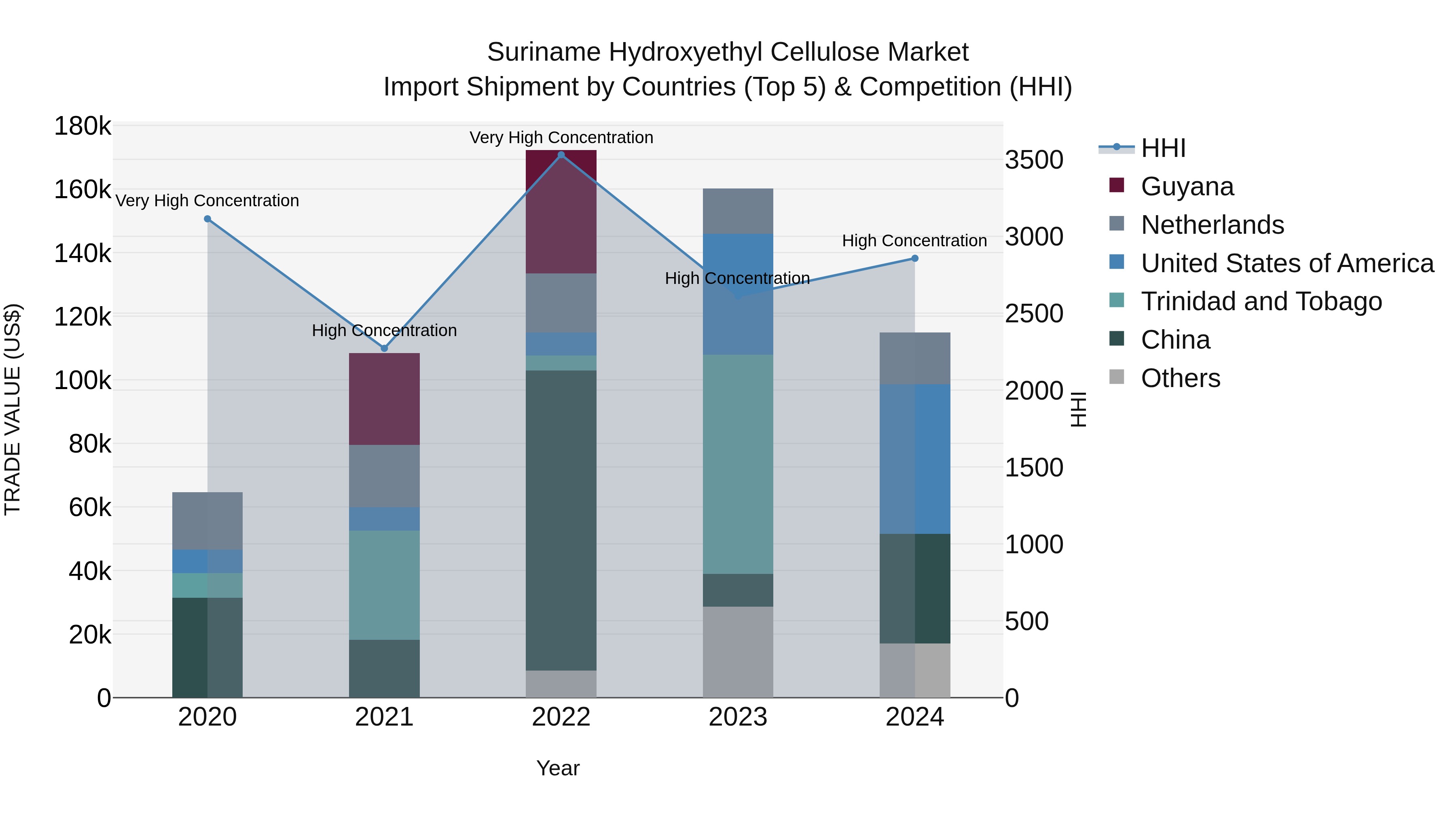Click the 2024 United States bar segment
The width and height of the screenshot is (1456, 819).
[914, 459]
